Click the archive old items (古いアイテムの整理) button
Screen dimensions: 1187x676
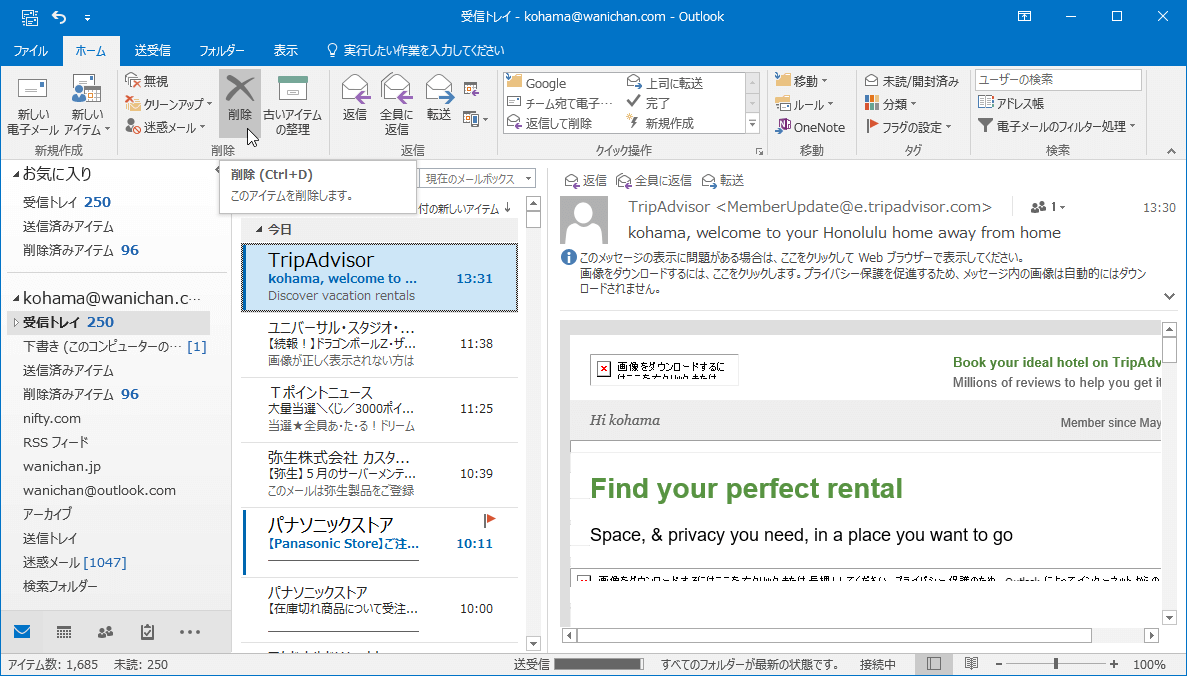coord(292,104)
